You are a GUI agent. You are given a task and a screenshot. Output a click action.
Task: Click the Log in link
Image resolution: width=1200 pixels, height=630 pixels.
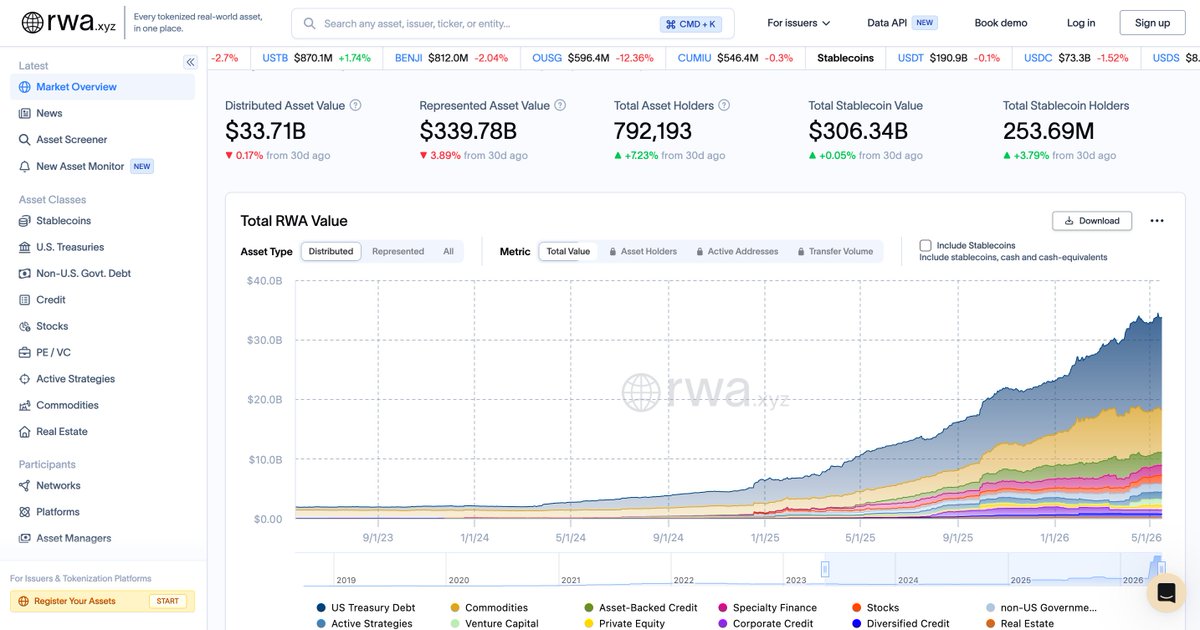pyautogui.click(x=1081, y=23)
